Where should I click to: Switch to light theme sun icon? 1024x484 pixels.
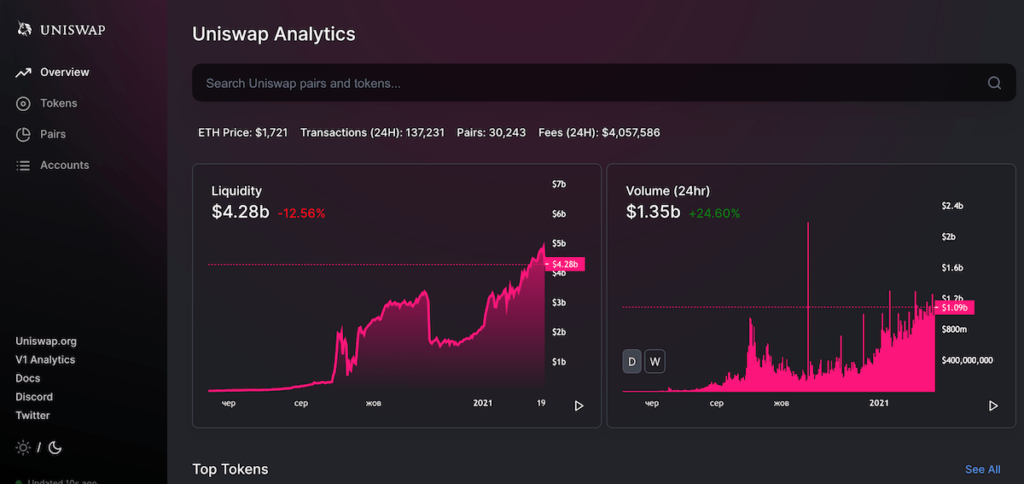coord(23,448)
